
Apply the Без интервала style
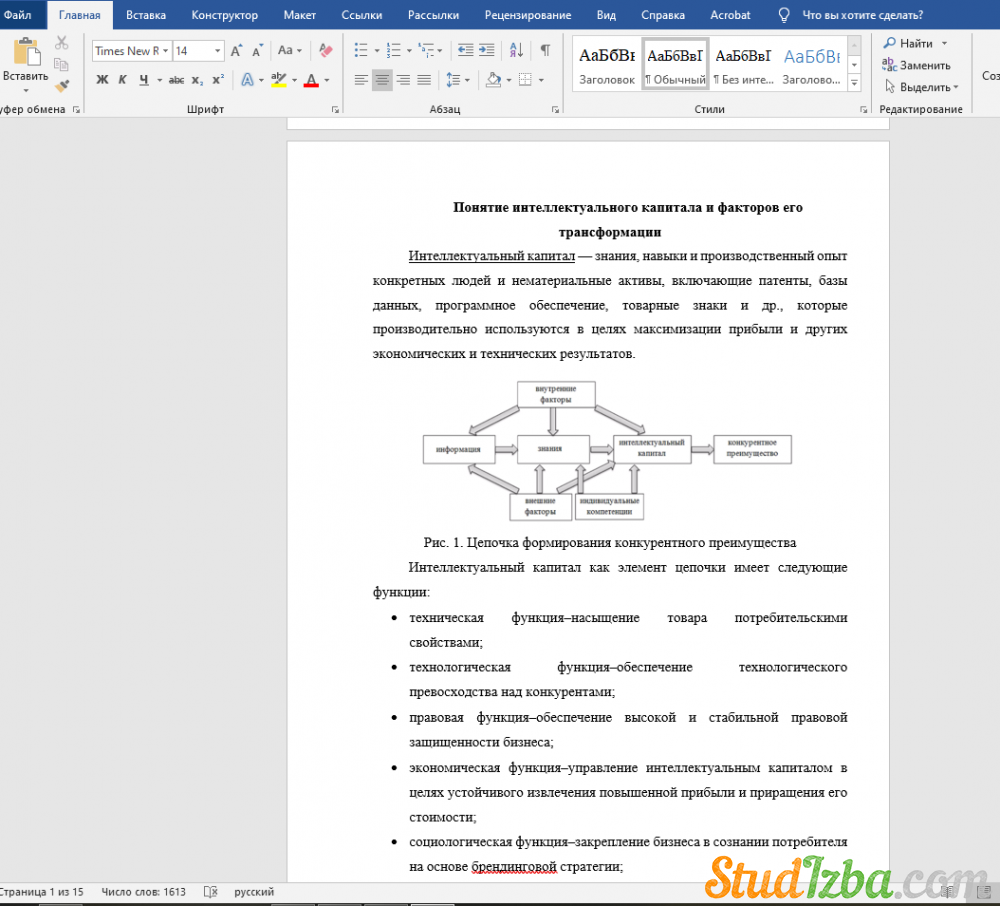(743, 64)
